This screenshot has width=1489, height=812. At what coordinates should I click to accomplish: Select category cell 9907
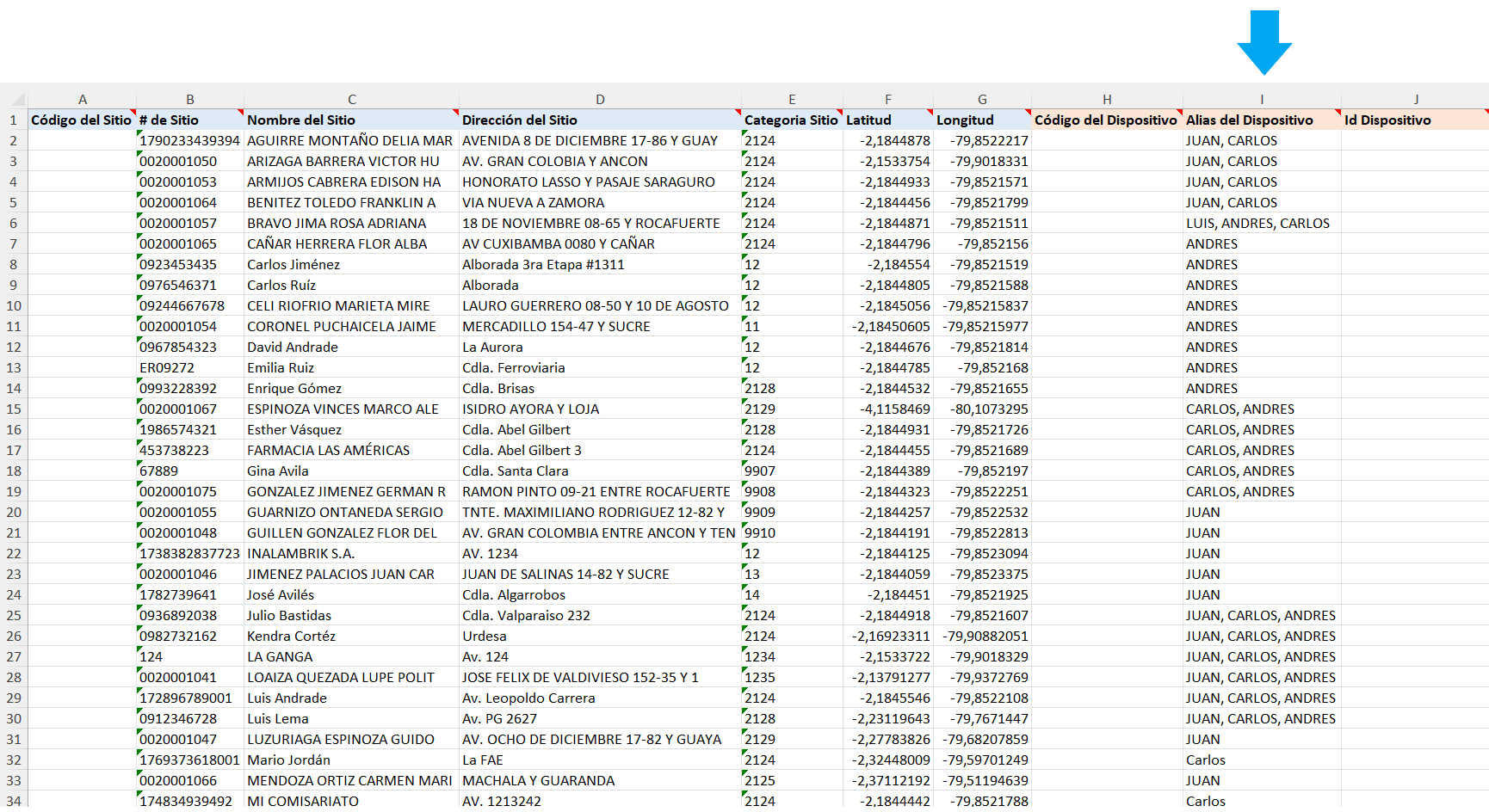[x=792, y=471]
